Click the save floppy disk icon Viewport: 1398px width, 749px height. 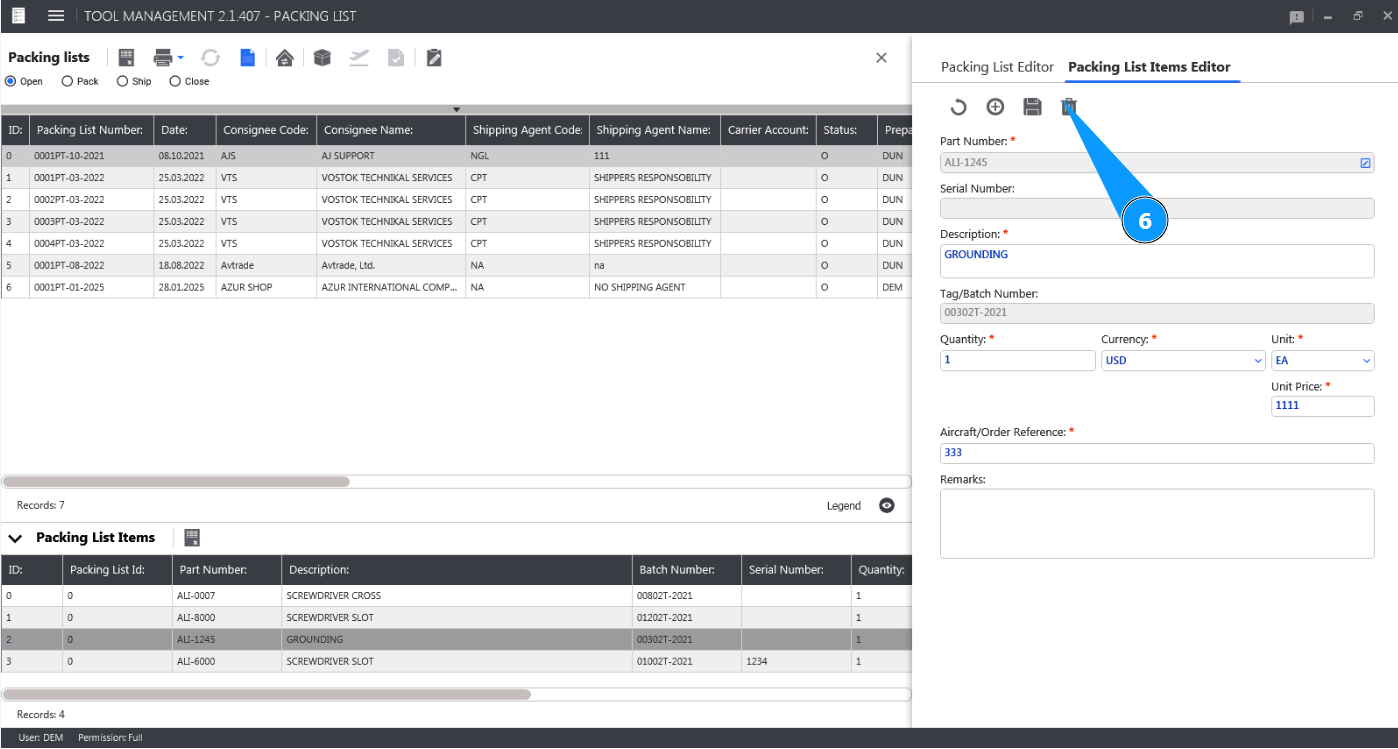1032,107
